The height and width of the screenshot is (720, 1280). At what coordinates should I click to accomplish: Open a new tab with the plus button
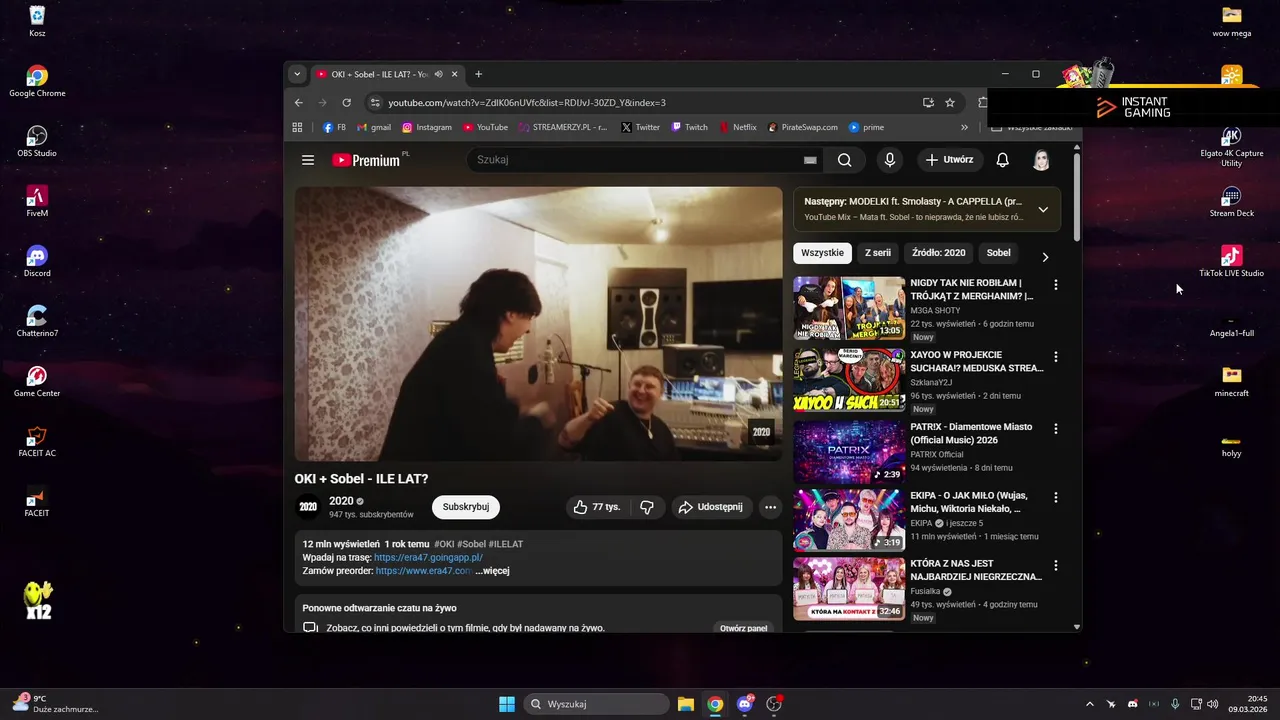[x=478, y=74]
